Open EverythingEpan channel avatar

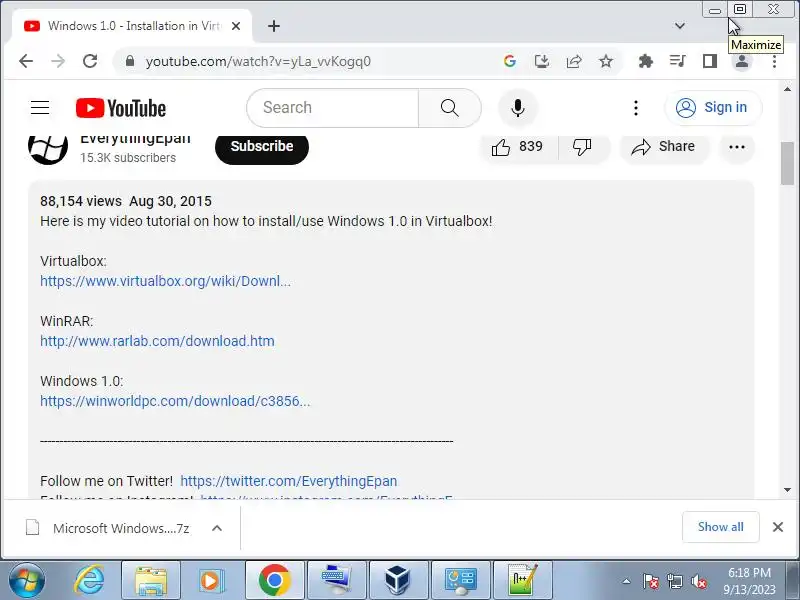click(48, 148)
